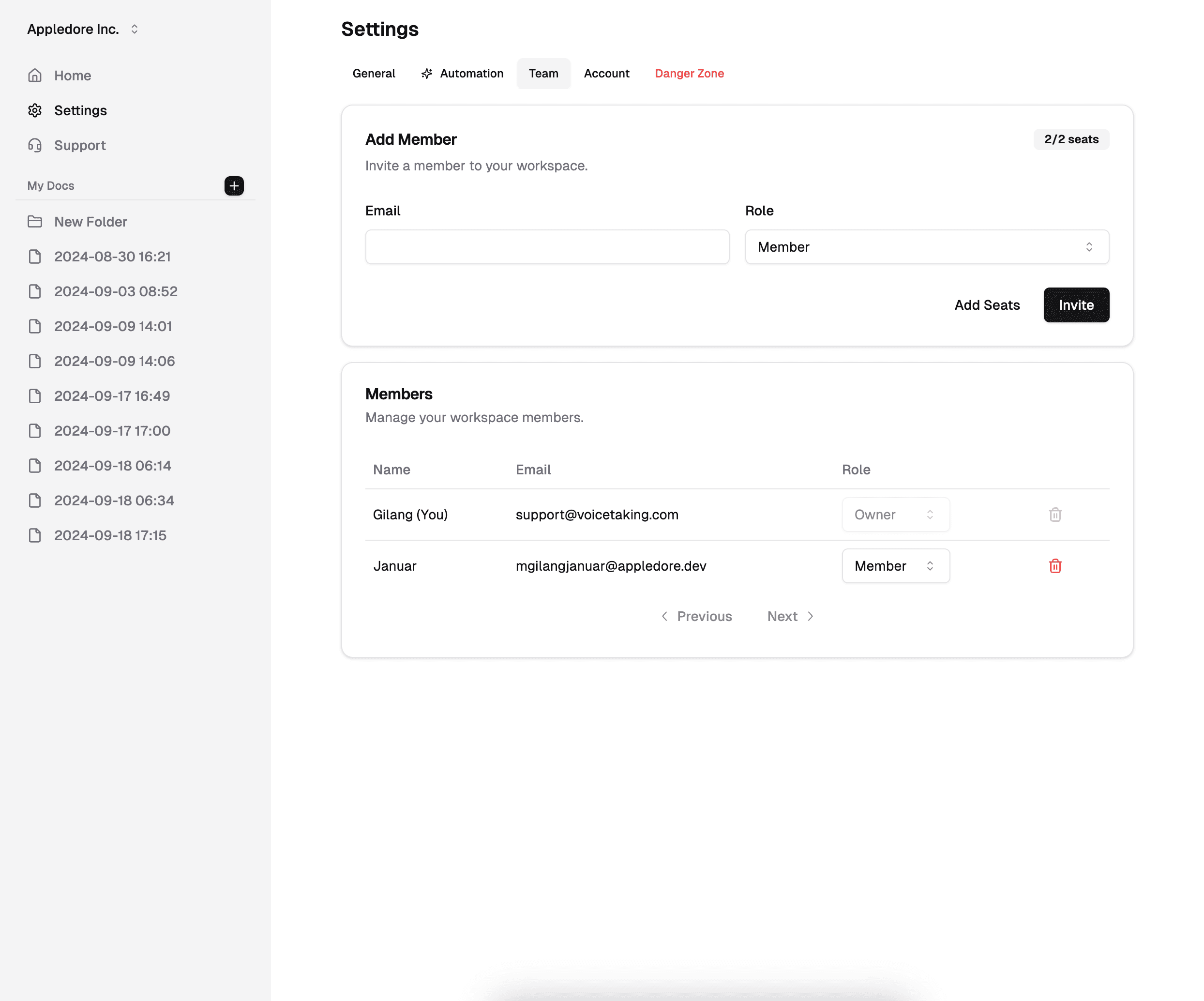1204x1001 pixels.
Task: Expand the Appledore Inc. workspace switcher
Action: tap(83, 29)
